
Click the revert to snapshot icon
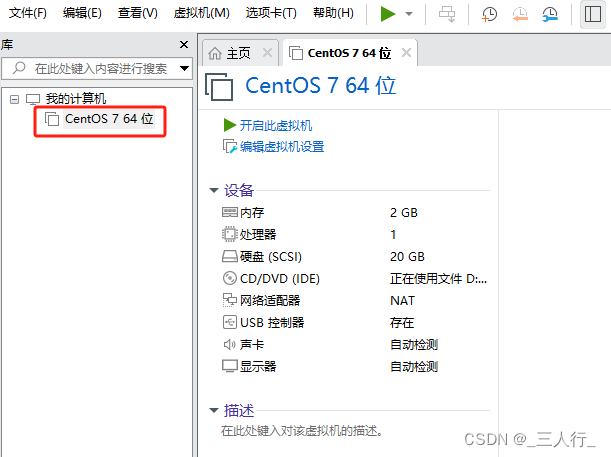pyautogui.click(x=520, y=14)
